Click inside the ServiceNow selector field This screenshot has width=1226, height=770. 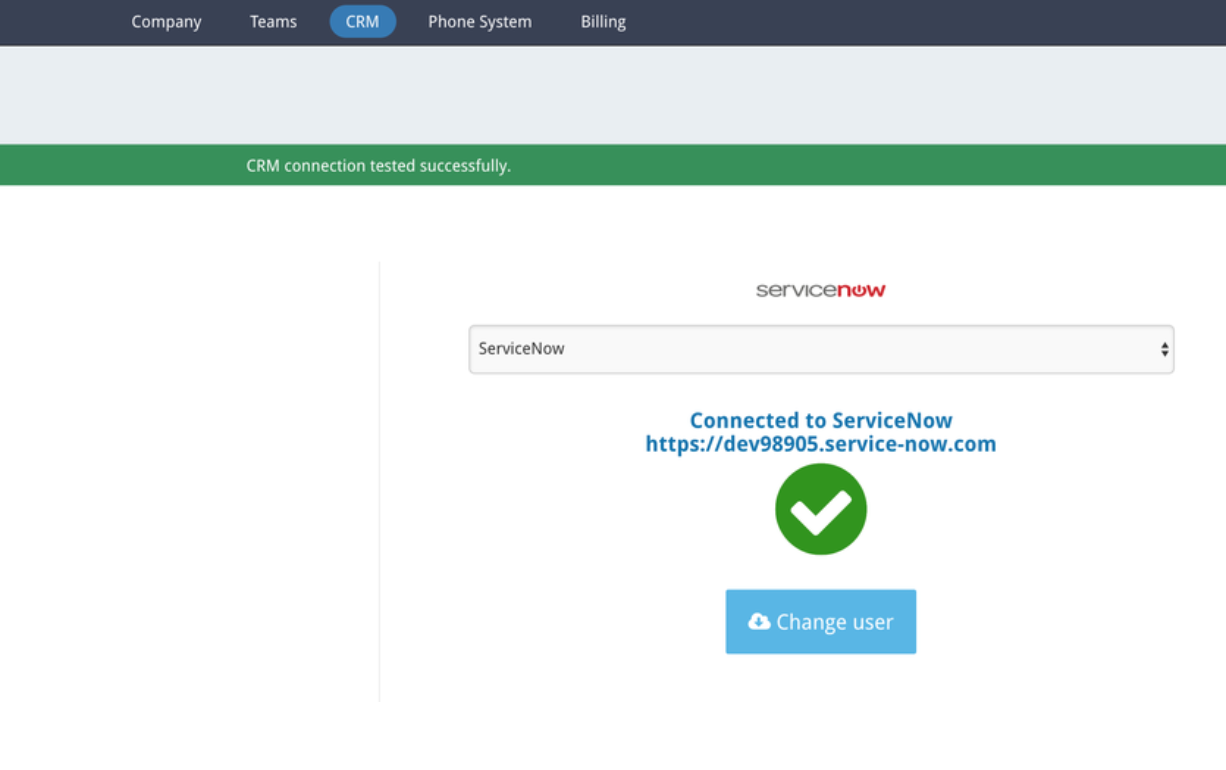coord(700,348)
